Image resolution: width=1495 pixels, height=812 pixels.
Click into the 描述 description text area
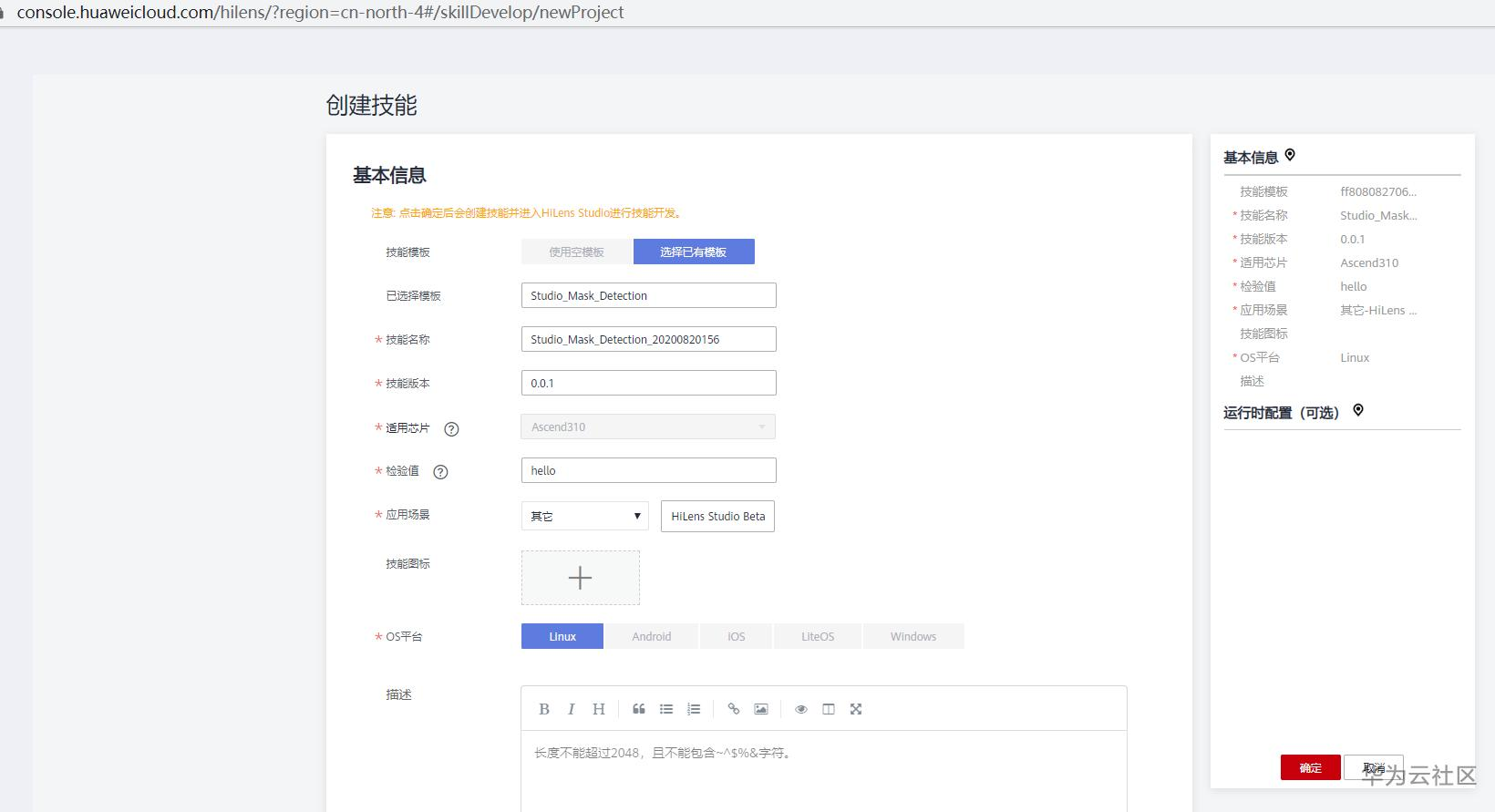click(824, 771)
